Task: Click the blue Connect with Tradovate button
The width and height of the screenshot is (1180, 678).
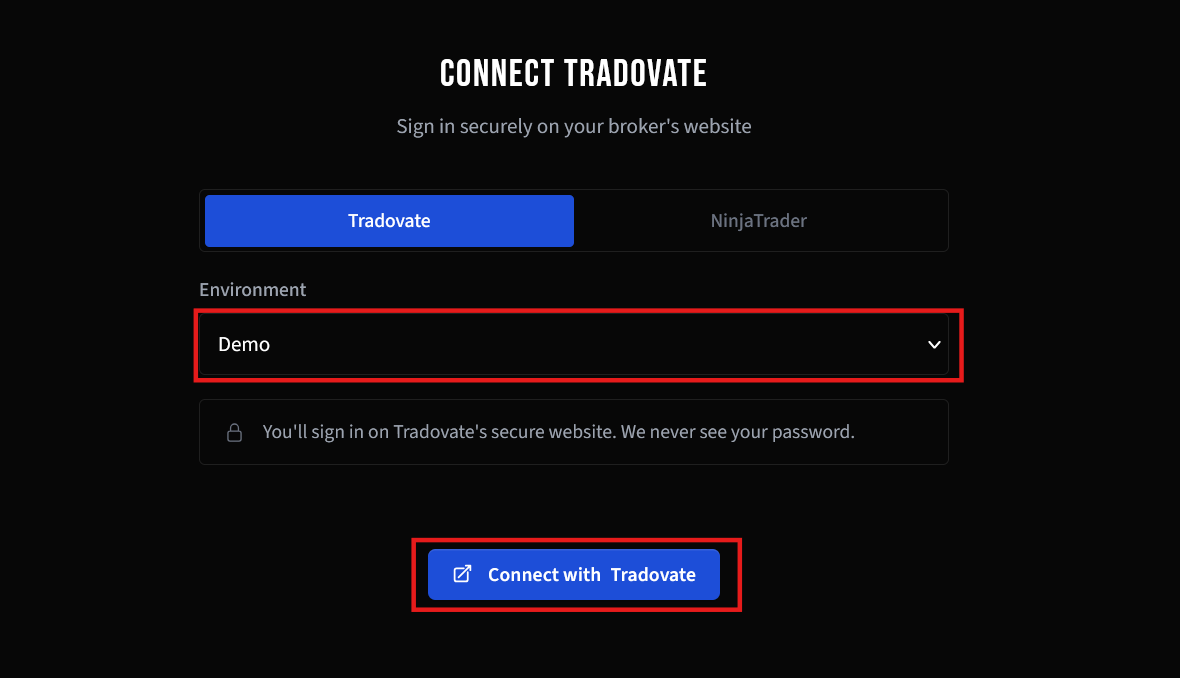Action: [x=576, y=574]
